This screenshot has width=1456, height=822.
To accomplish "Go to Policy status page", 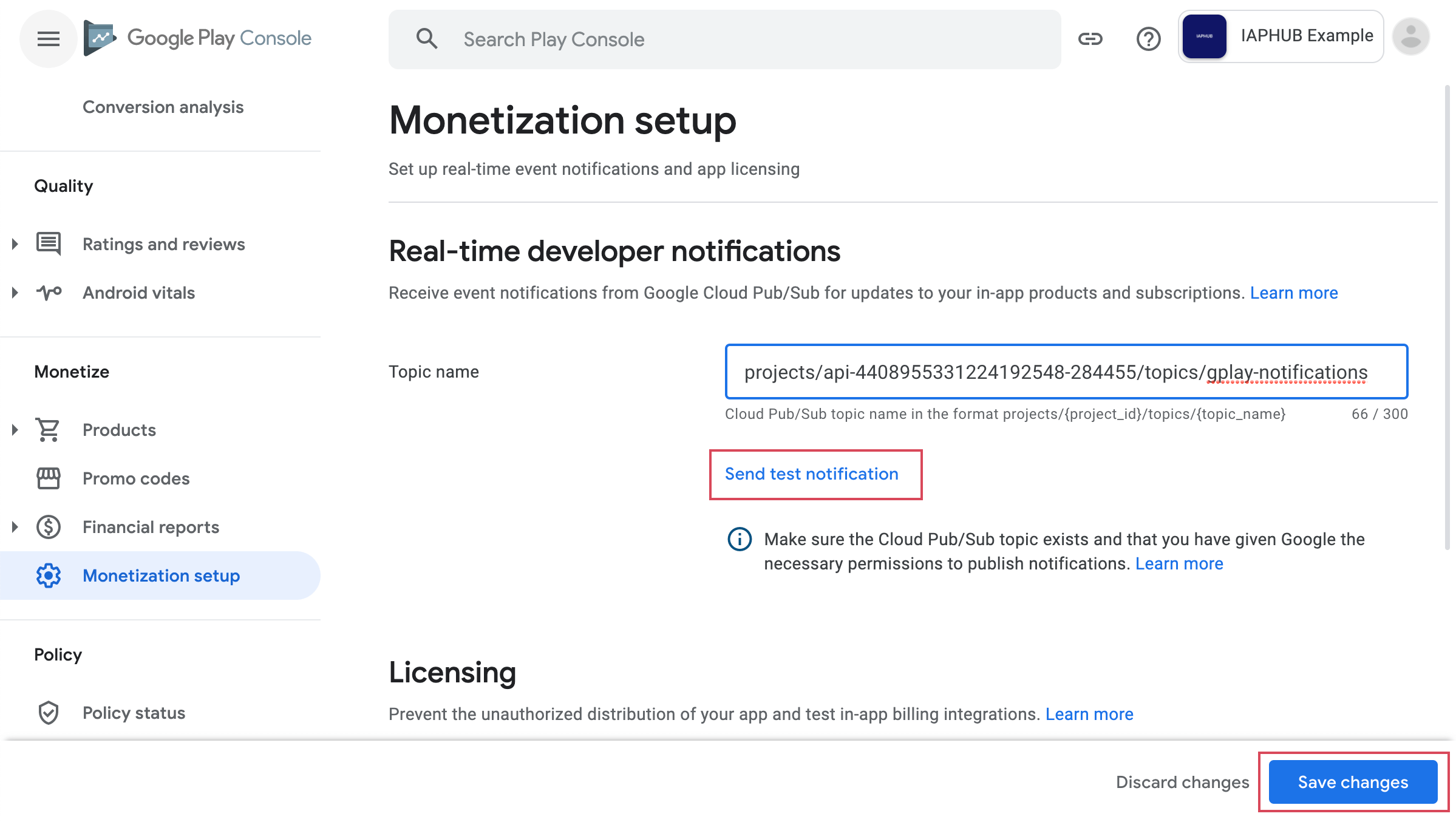I will coord(134,713).
